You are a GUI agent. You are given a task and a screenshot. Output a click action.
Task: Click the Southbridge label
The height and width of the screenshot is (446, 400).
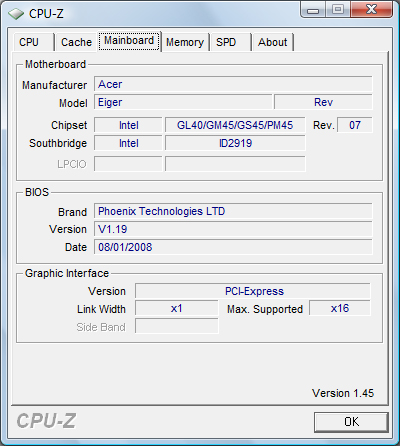coord(58,143)
